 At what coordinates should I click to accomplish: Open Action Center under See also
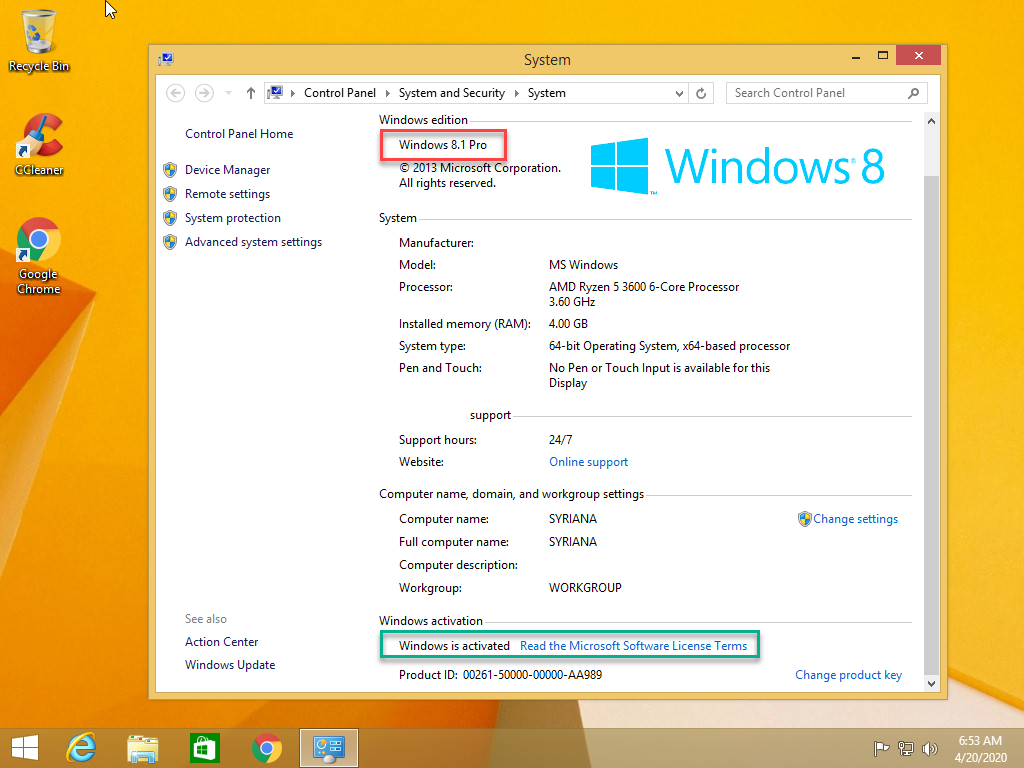221,642
